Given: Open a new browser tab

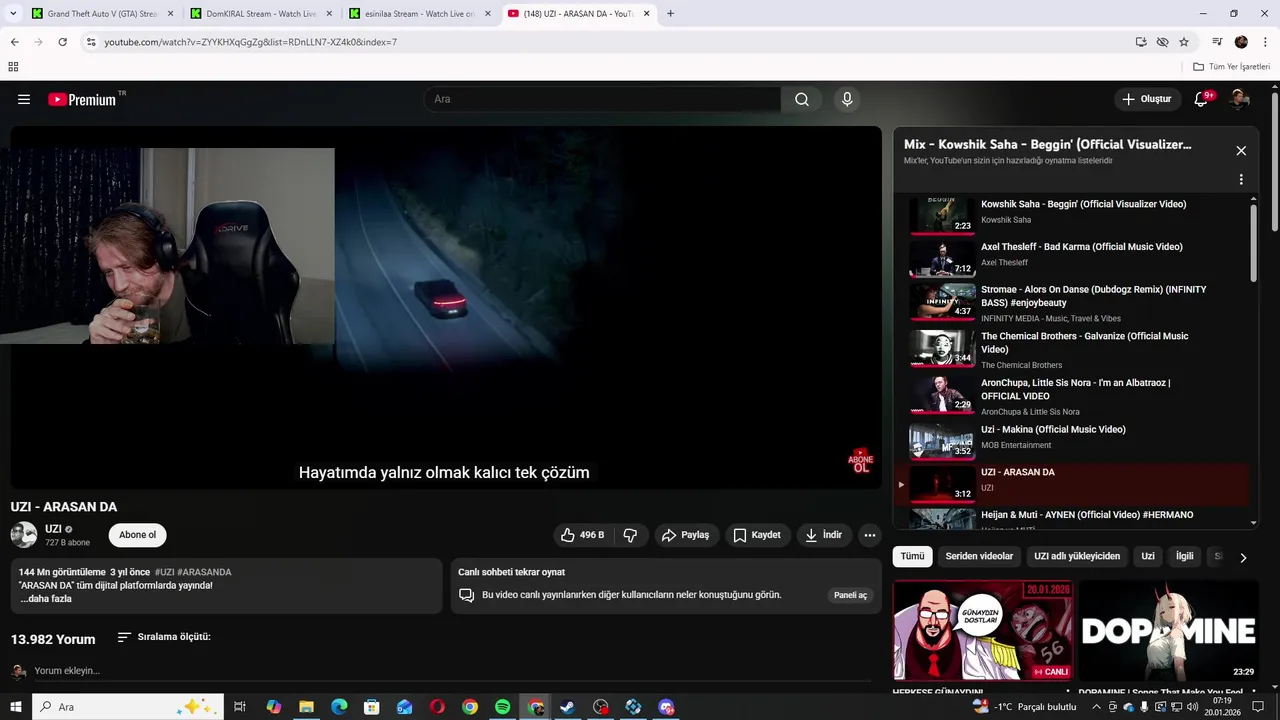Looking at the screenshot, I should point(670,14).
